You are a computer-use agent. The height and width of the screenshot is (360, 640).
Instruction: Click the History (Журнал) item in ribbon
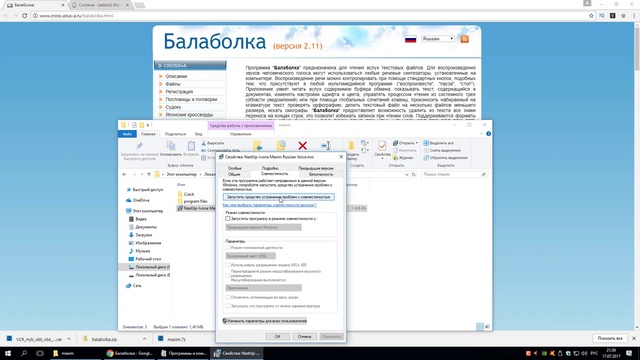pyautogui.click(x=403, y=158)
